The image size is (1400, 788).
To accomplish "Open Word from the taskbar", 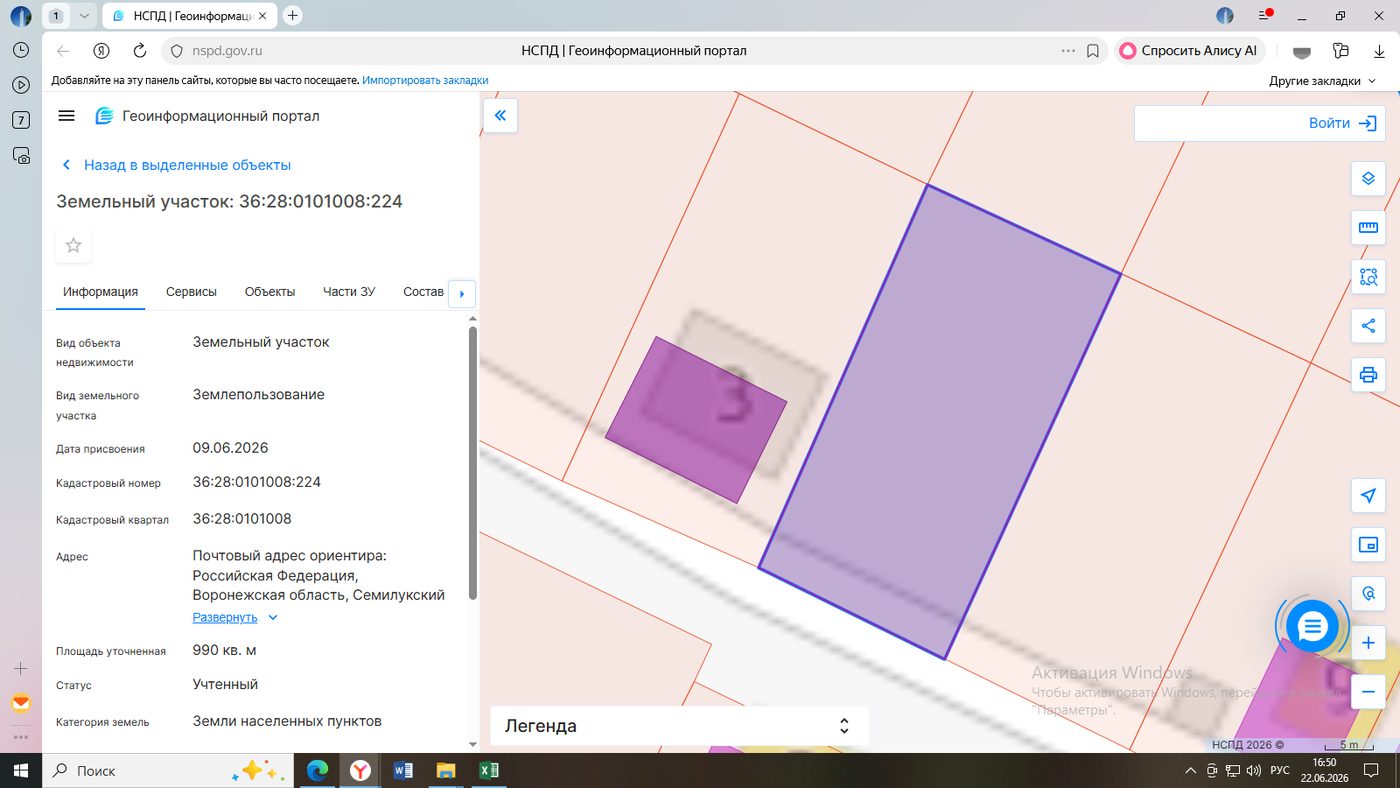I will pos(403,771).
